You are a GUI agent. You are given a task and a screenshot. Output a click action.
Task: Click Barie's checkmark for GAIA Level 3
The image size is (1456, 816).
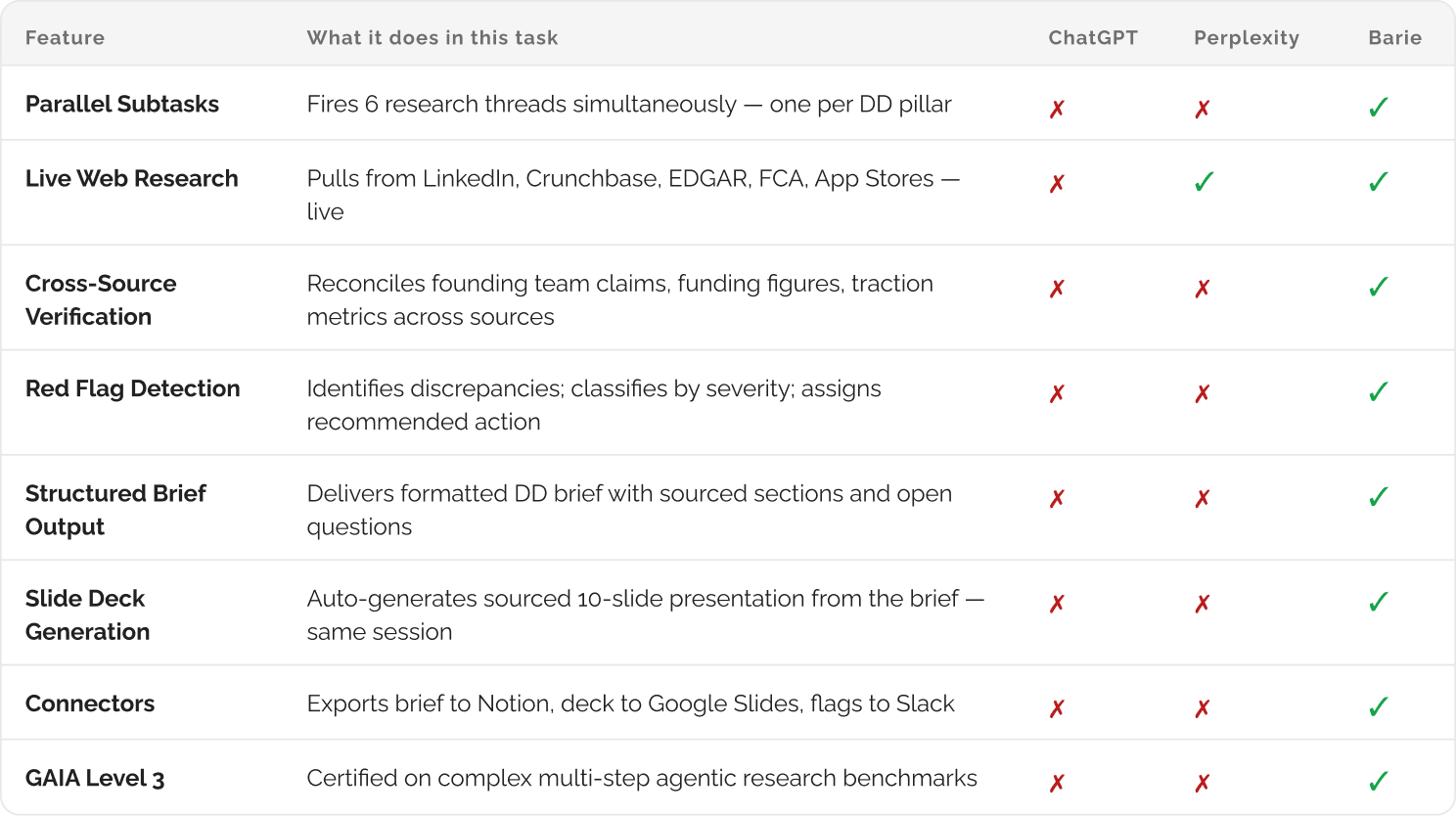1378,782
